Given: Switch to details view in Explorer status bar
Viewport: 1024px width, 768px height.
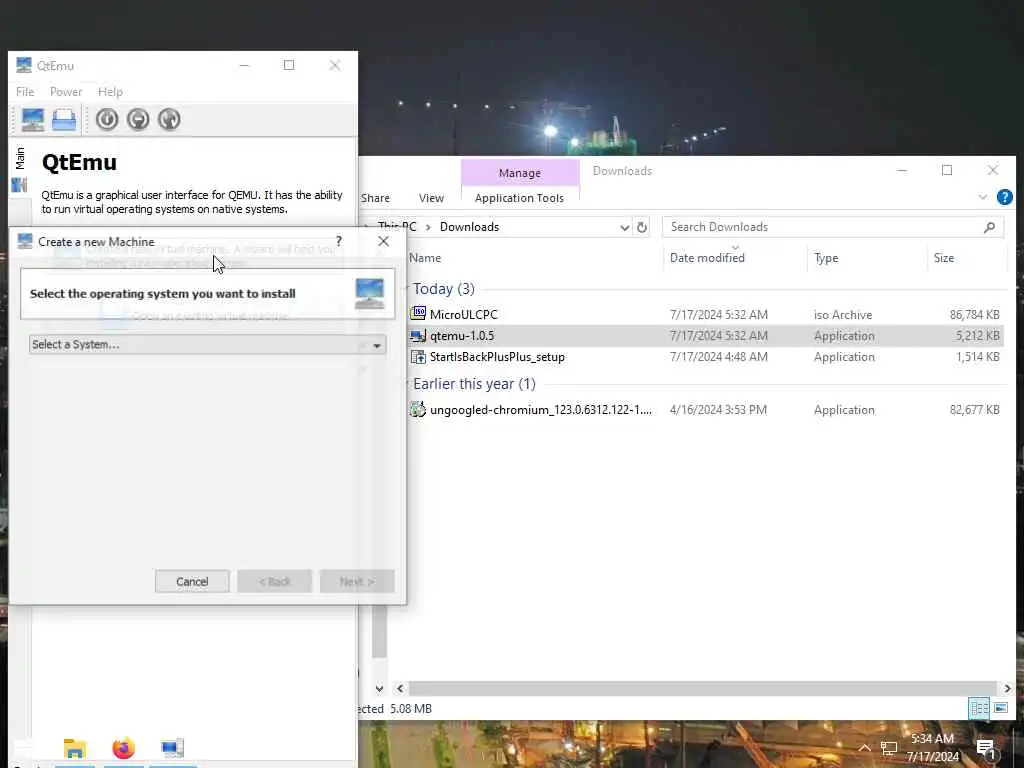Looking at the screenshot, I should [x=979, y=708].
